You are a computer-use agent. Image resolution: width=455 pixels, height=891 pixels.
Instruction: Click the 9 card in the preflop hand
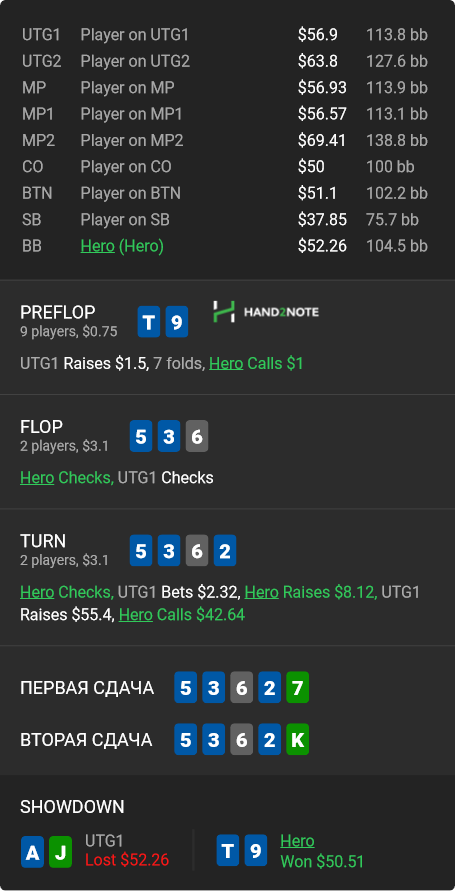[177, 323]
